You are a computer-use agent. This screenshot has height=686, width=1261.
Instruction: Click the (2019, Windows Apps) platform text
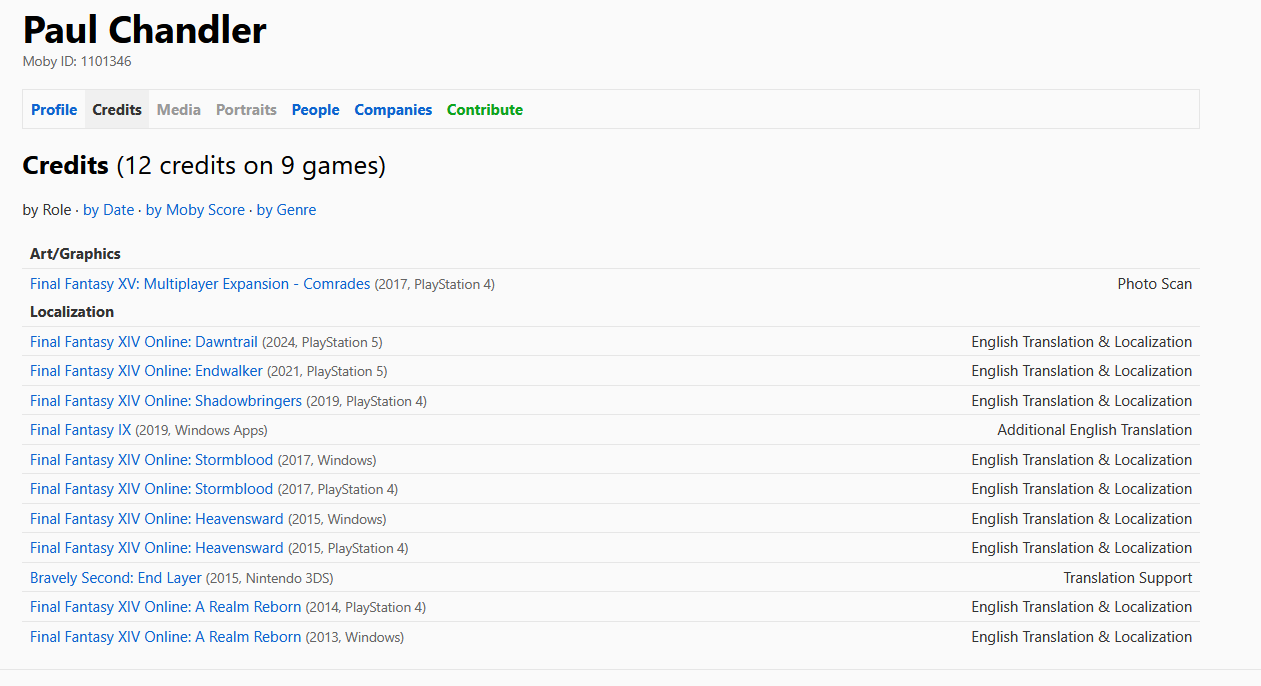pyautogui.click(x=201, y=431)
